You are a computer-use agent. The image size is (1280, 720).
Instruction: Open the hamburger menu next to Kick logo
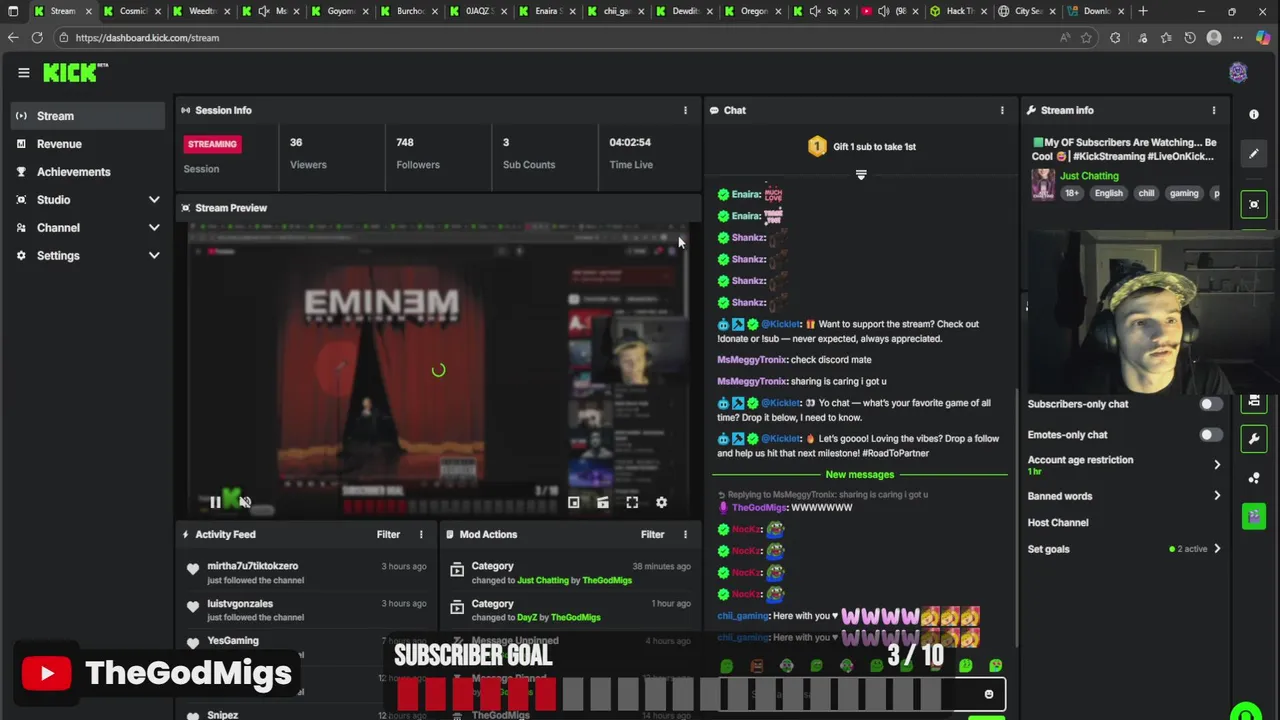[23, 72]
